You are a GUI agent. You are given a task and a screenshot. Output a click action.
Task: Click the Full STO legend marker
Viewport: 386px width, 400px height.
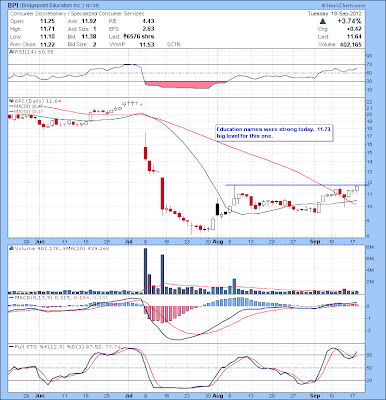click(10, 347)
